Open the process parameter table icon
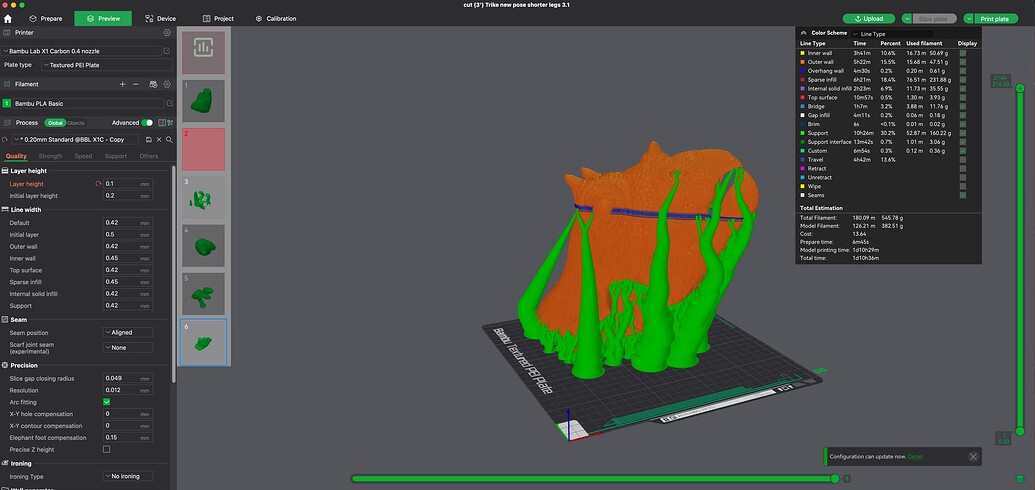The width and height of the screenshot is (1035, 490). 162,123
